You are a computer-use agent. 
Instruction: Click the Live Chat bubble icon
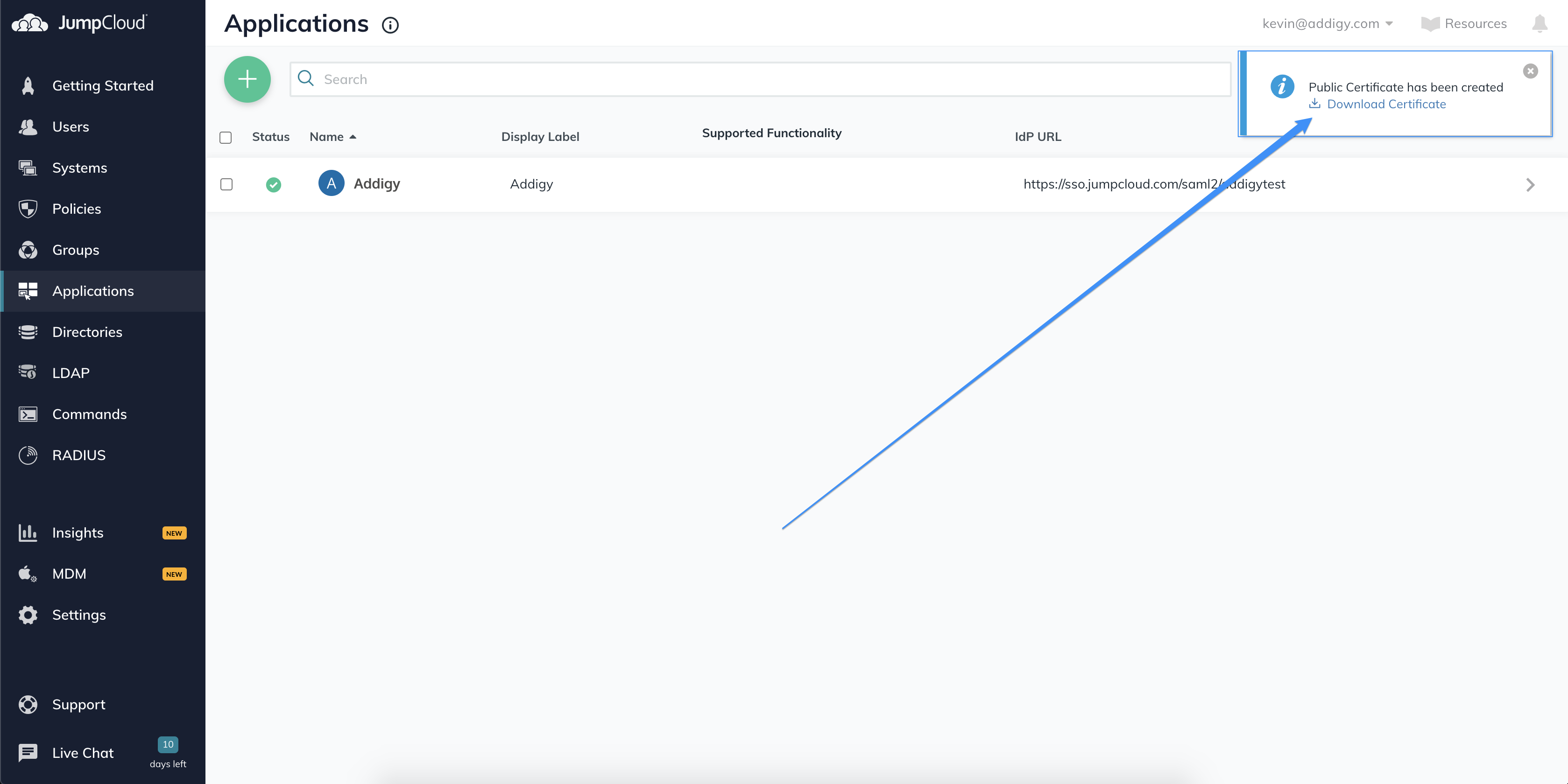(28, 753)
